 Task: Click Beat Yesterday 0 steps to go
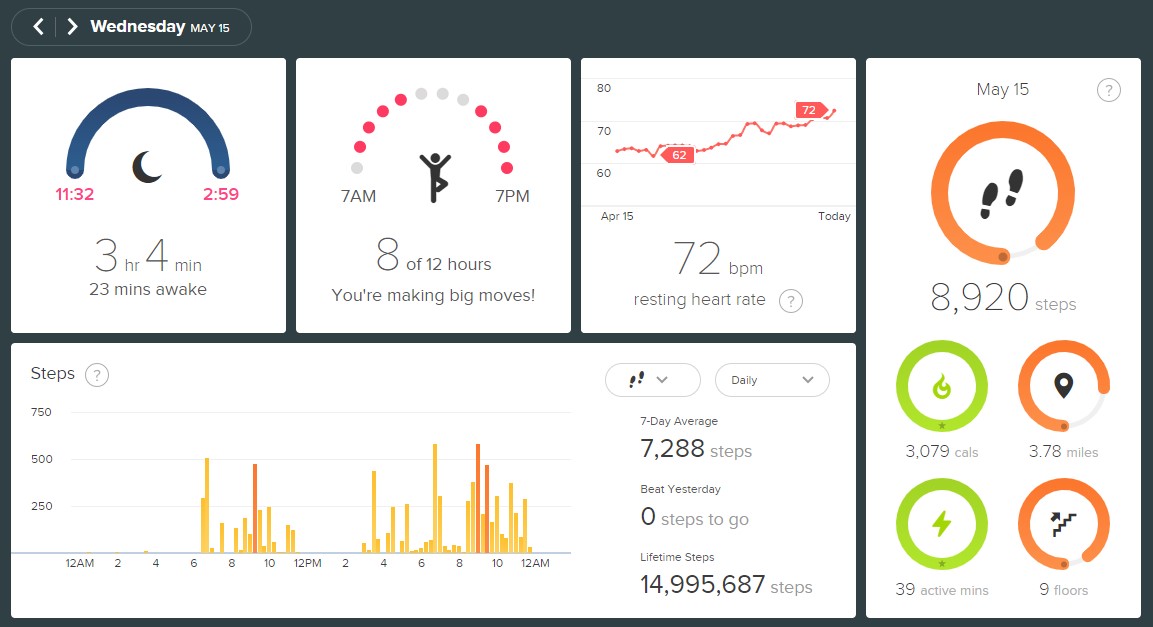tap(694, 506)
